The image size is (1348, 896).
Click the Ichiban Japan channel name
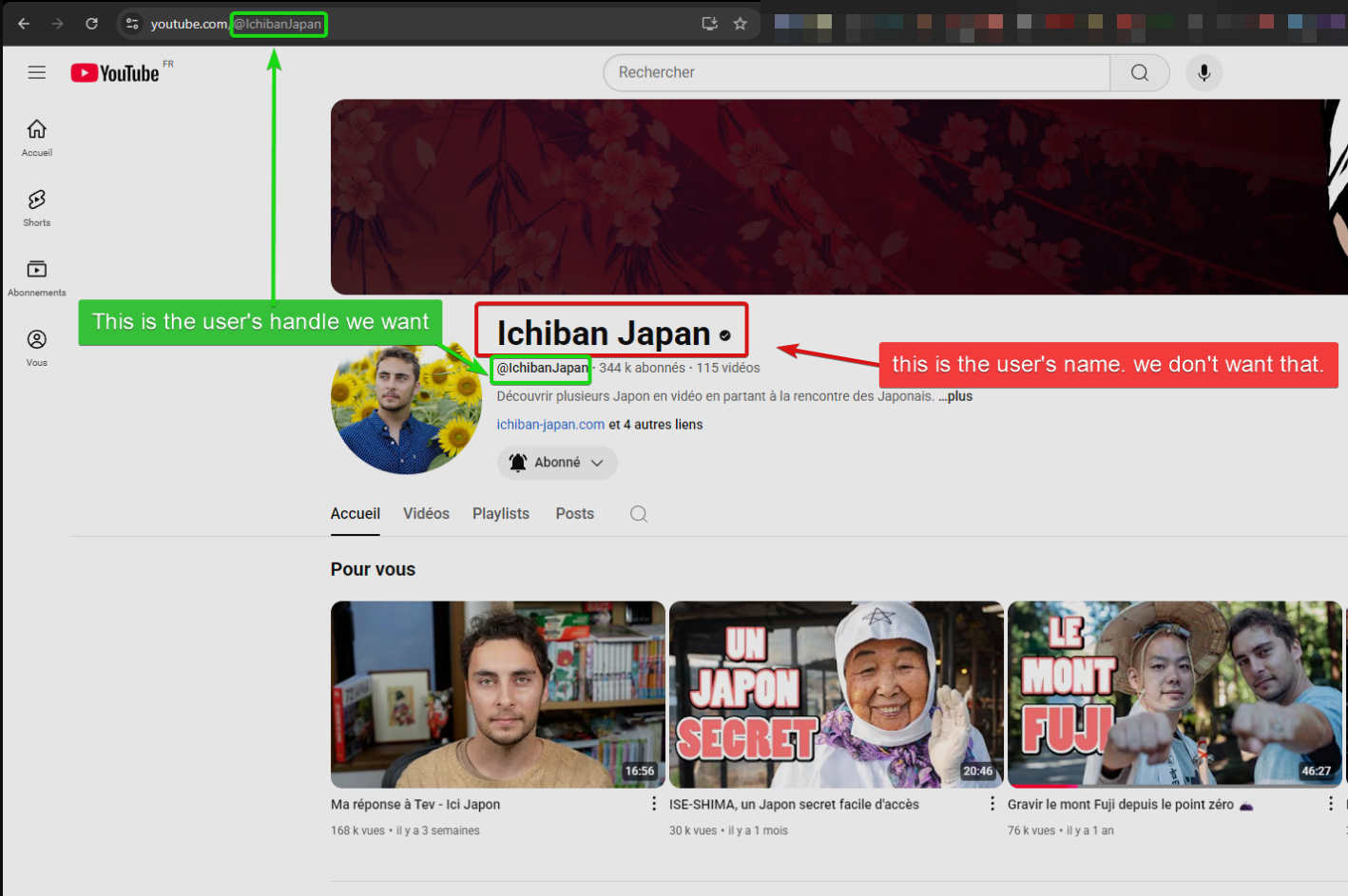coord(604,334)
